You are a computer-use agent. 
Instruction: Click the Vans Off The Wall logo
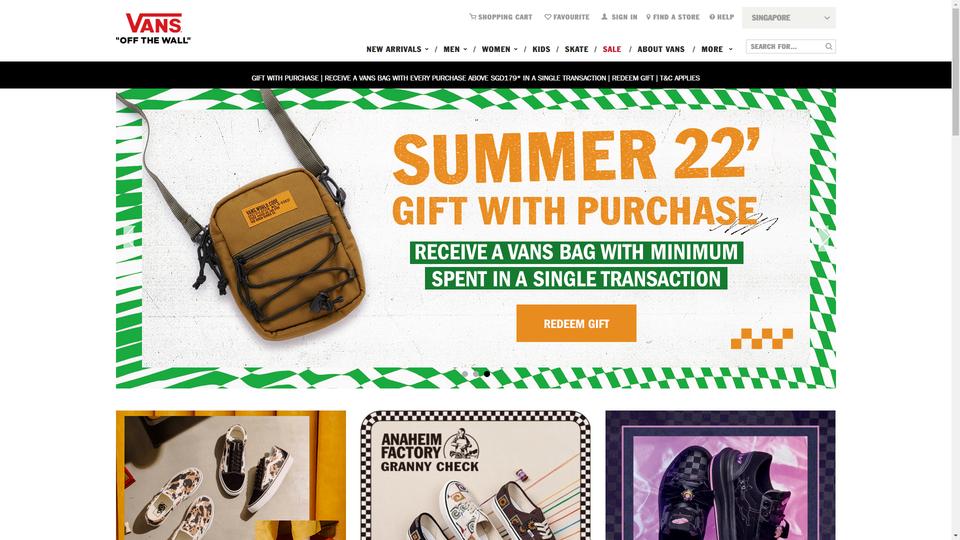point(153,28)
